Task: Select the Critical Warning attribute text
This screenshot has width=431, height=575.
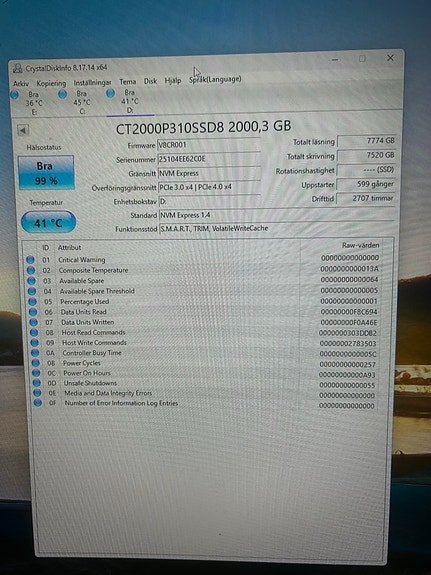Action: 82,260
